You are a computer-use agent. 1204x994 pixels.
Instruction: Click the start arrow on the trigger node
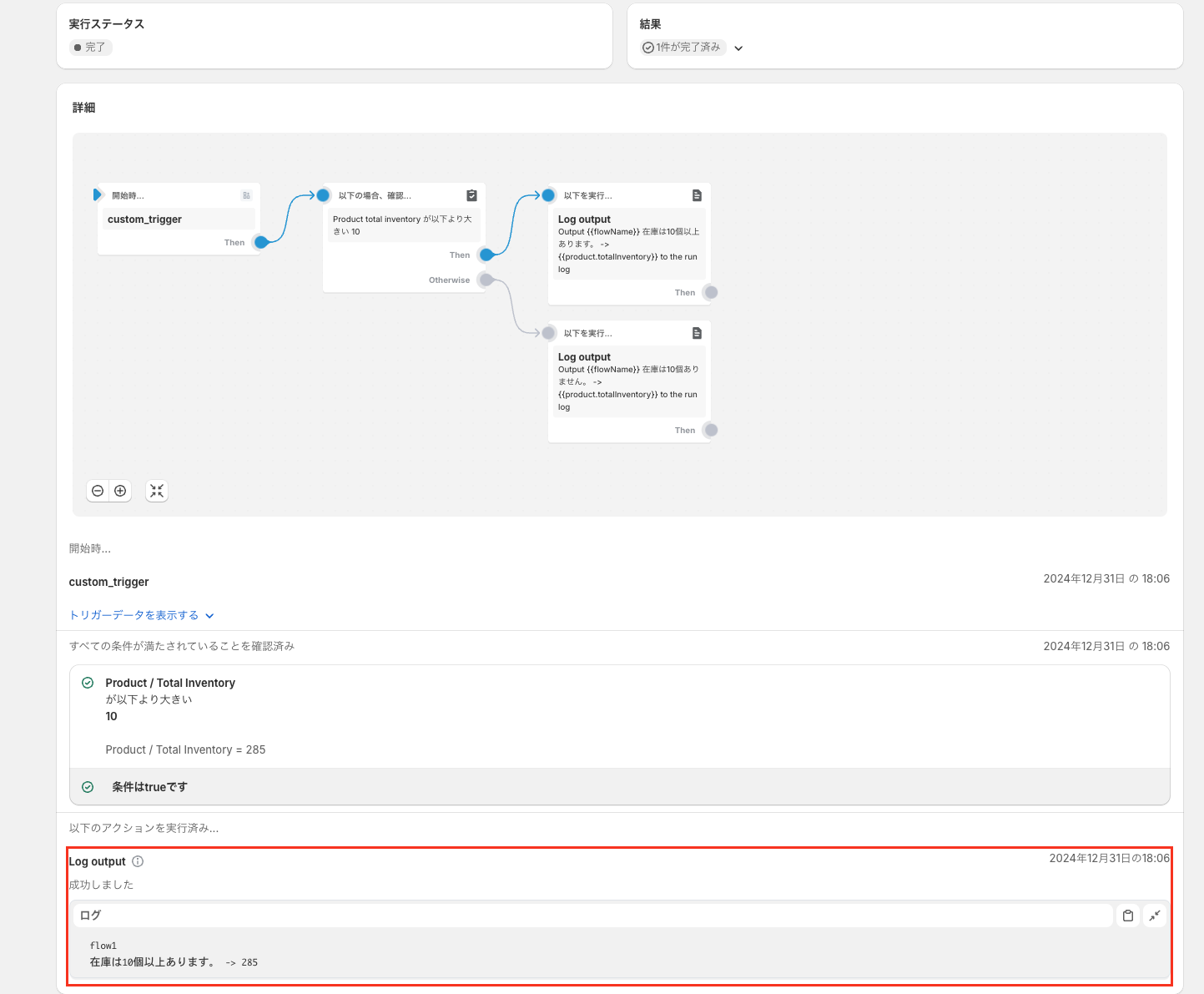pos(97,194)
